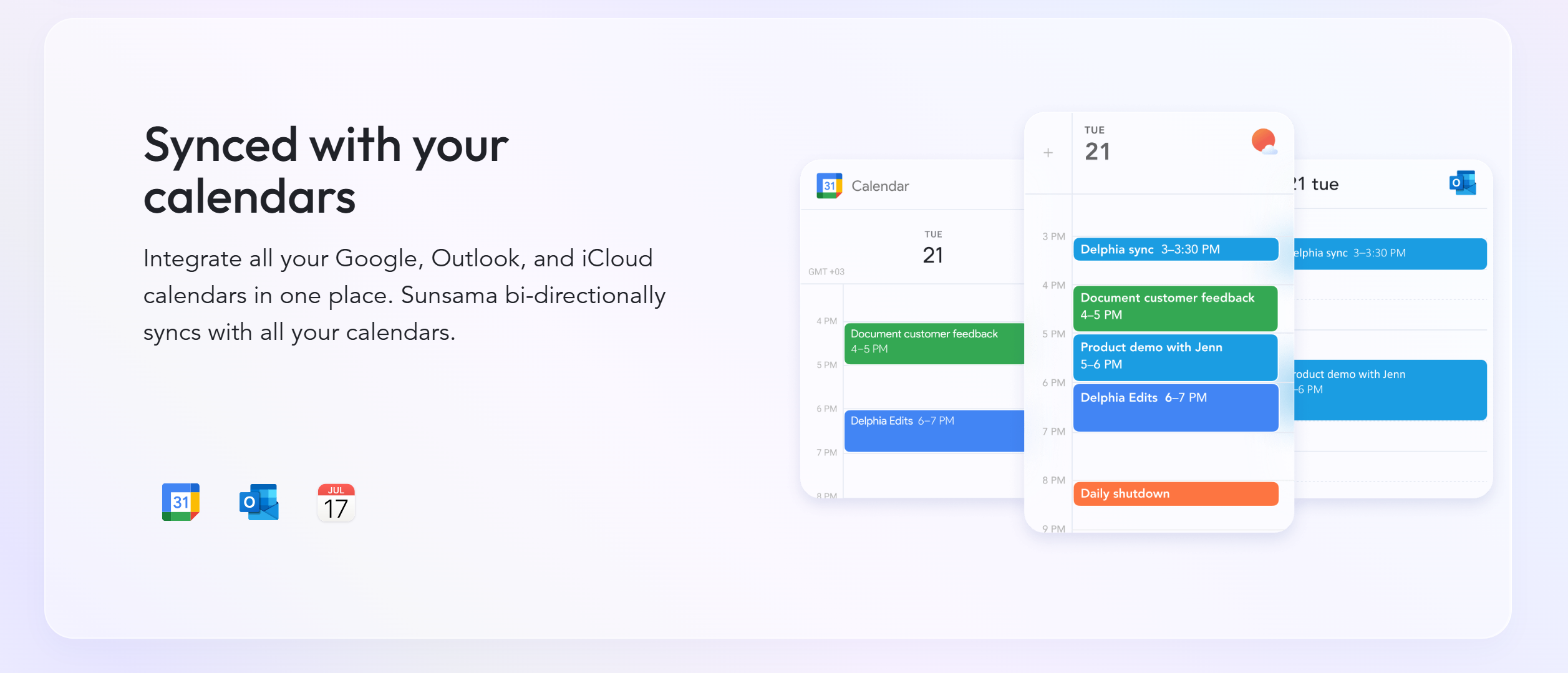Click the Google Calendar icon below the description
This screenshot has height=673, width=1568.
click(x=181, y=502)
